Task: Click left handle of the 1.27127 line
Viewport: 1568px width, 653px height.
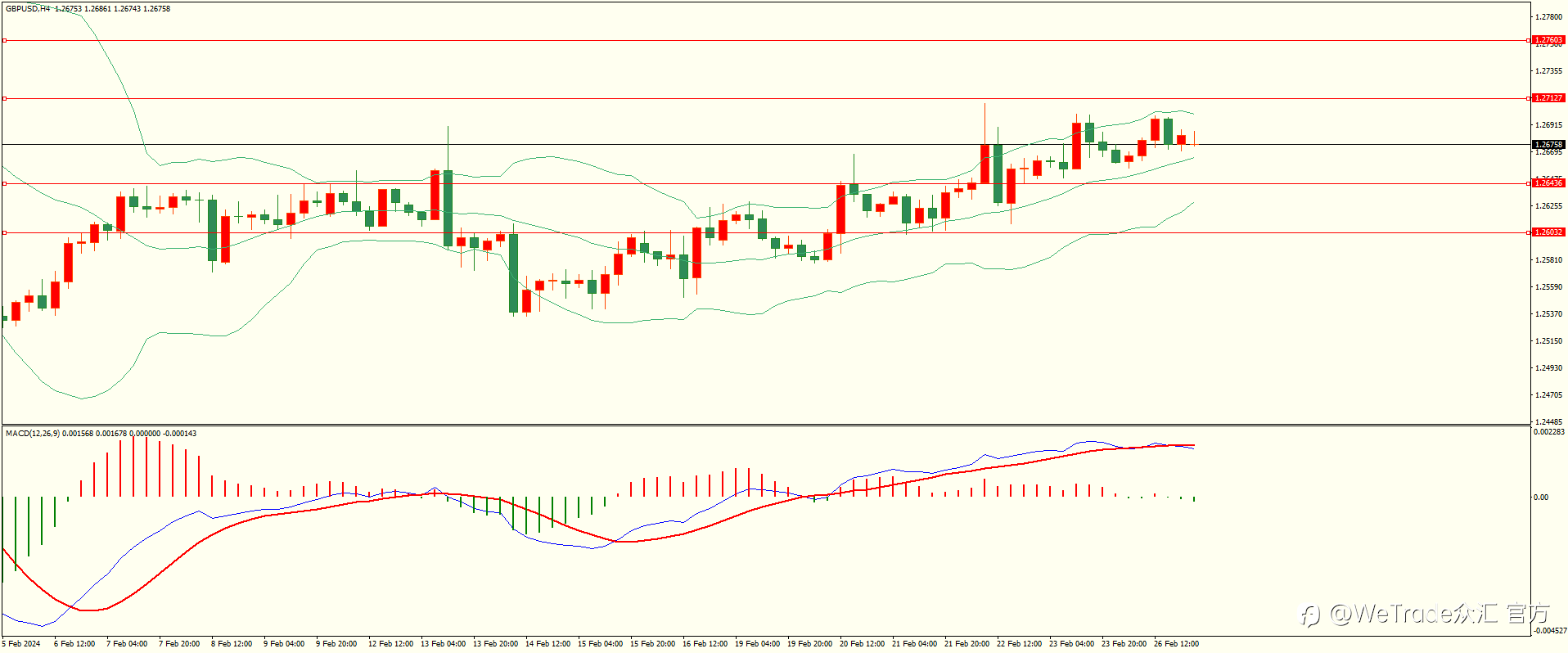Action: tap(4, 98)
